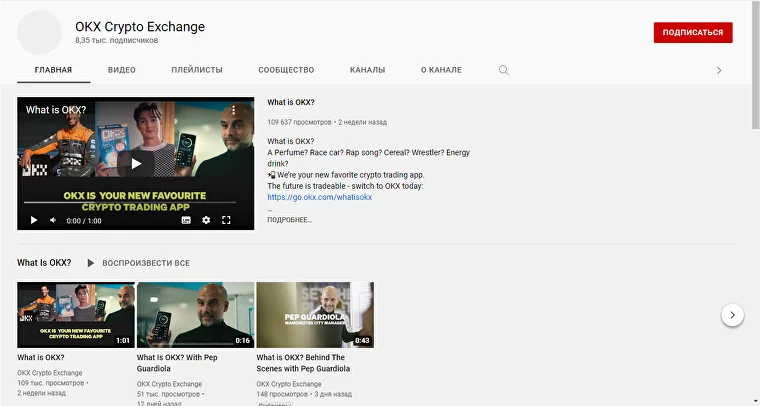Image resolution: width=760 pixels, height=406 pixels.
Task: Enter fullscreen mode on the featured video
Action: pos(226,220)
